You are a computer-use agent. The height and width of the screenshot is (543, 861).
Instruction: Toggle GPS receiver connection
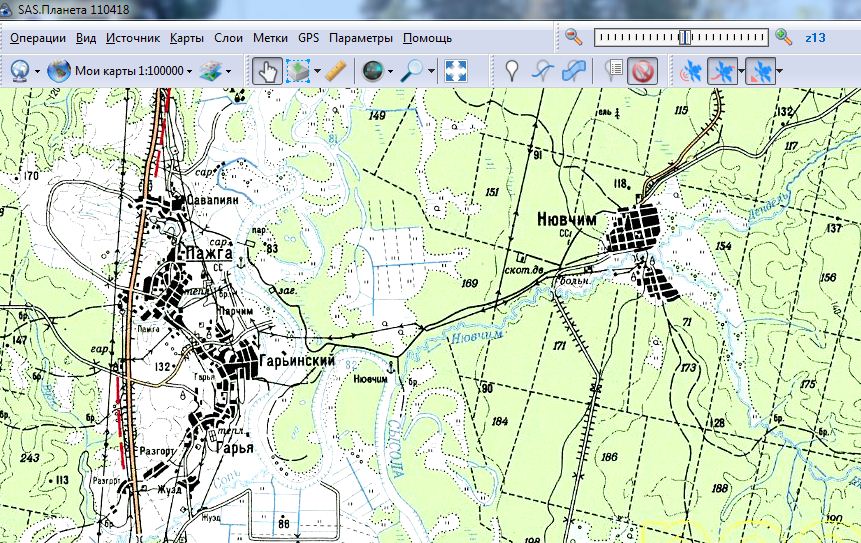690,71
